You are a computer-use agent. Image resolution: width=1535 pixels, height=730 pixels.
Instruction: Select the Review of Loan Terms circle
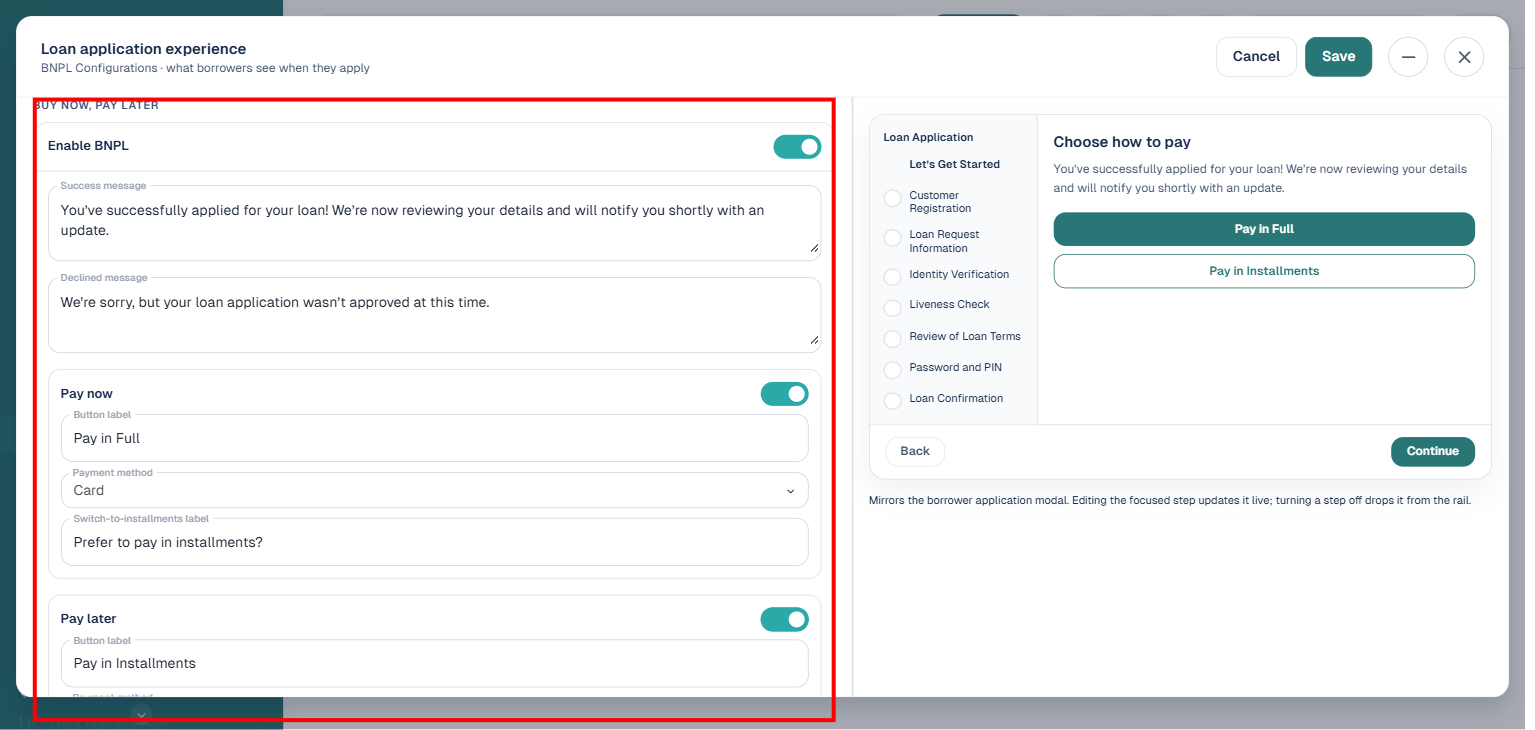point(893,339)
